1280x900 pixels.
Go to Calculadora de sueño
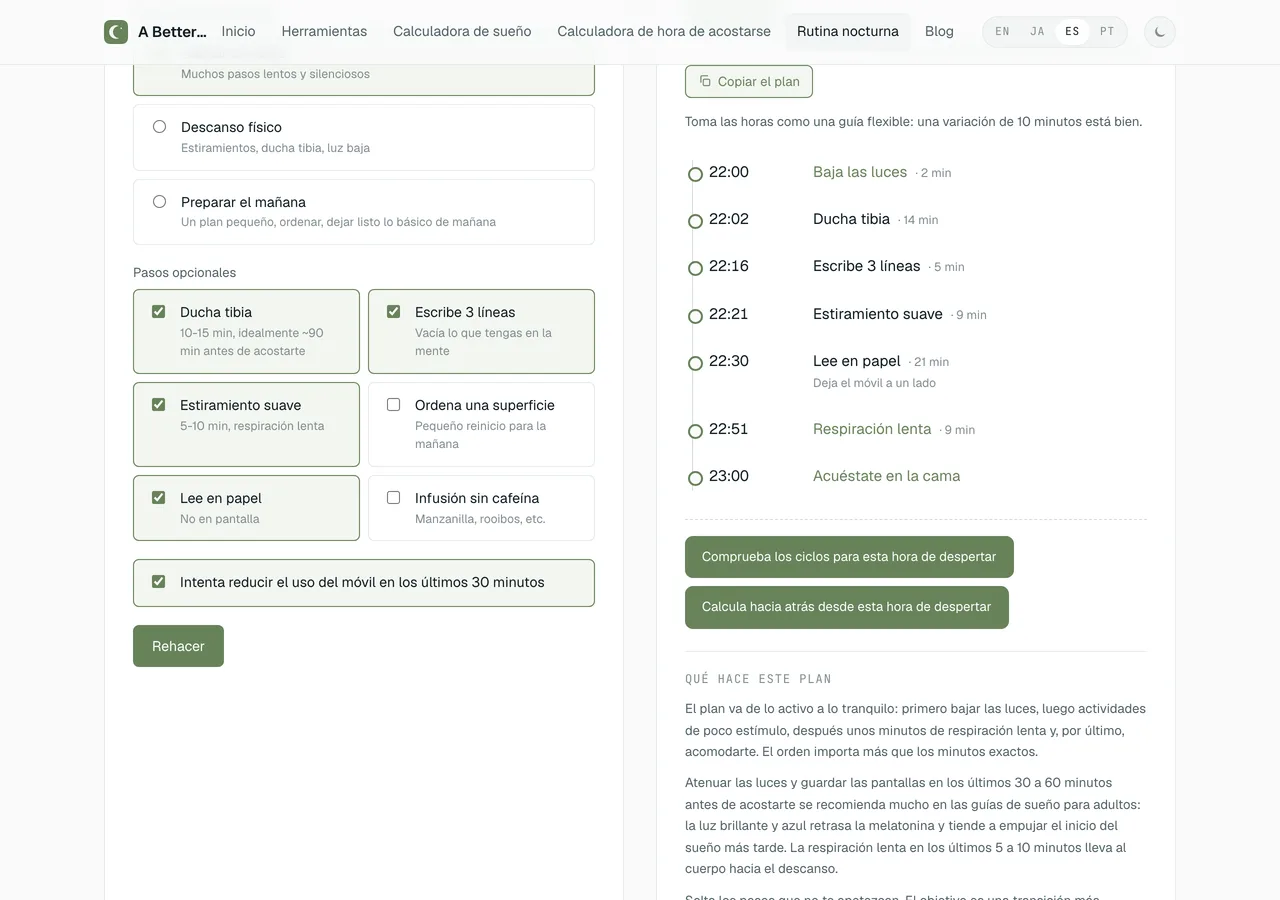pos(462,31)
